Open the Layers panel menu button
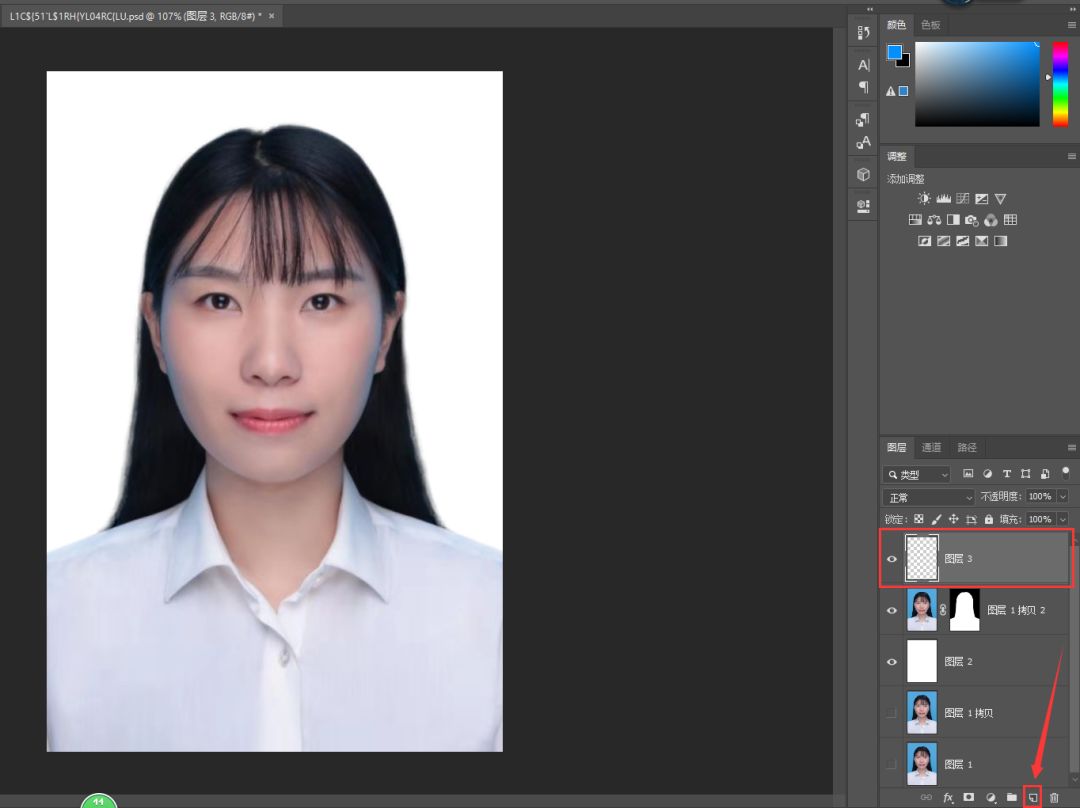The width and height of the screenshot is (1080, 808). pos(1071,448)
